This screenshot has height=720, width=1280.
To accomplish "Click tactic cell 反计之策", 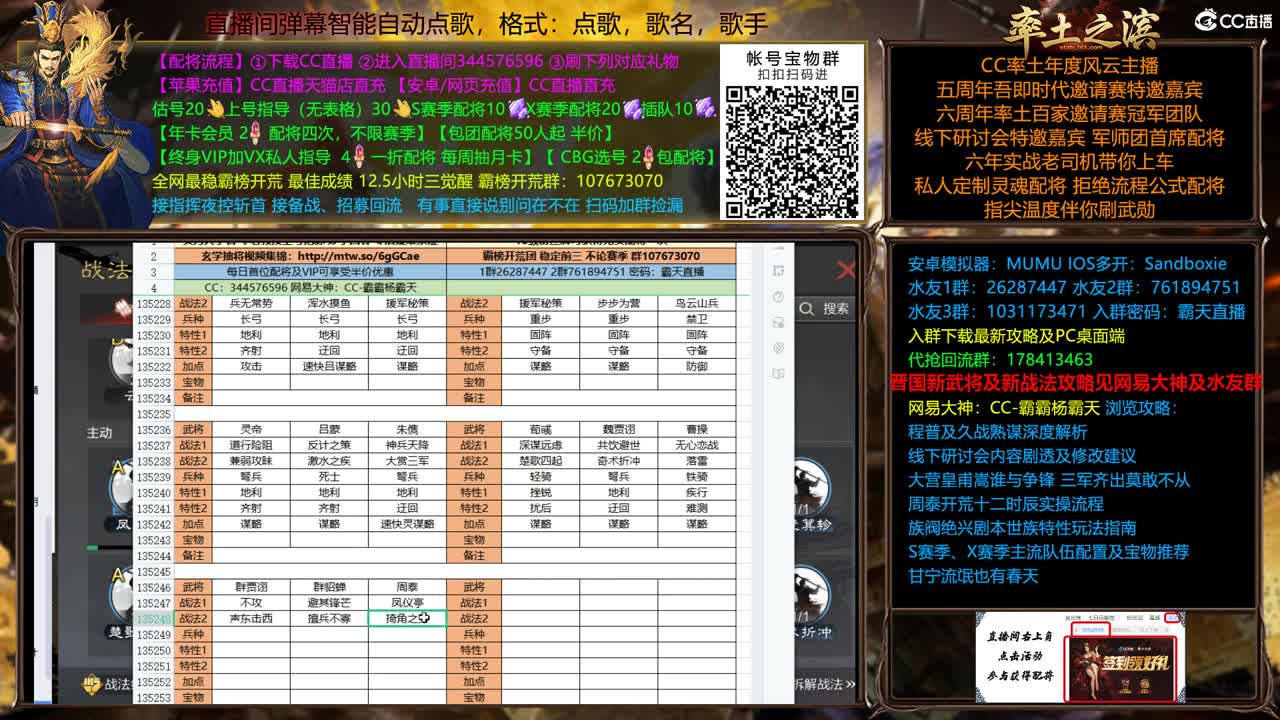I will [329, 445].
